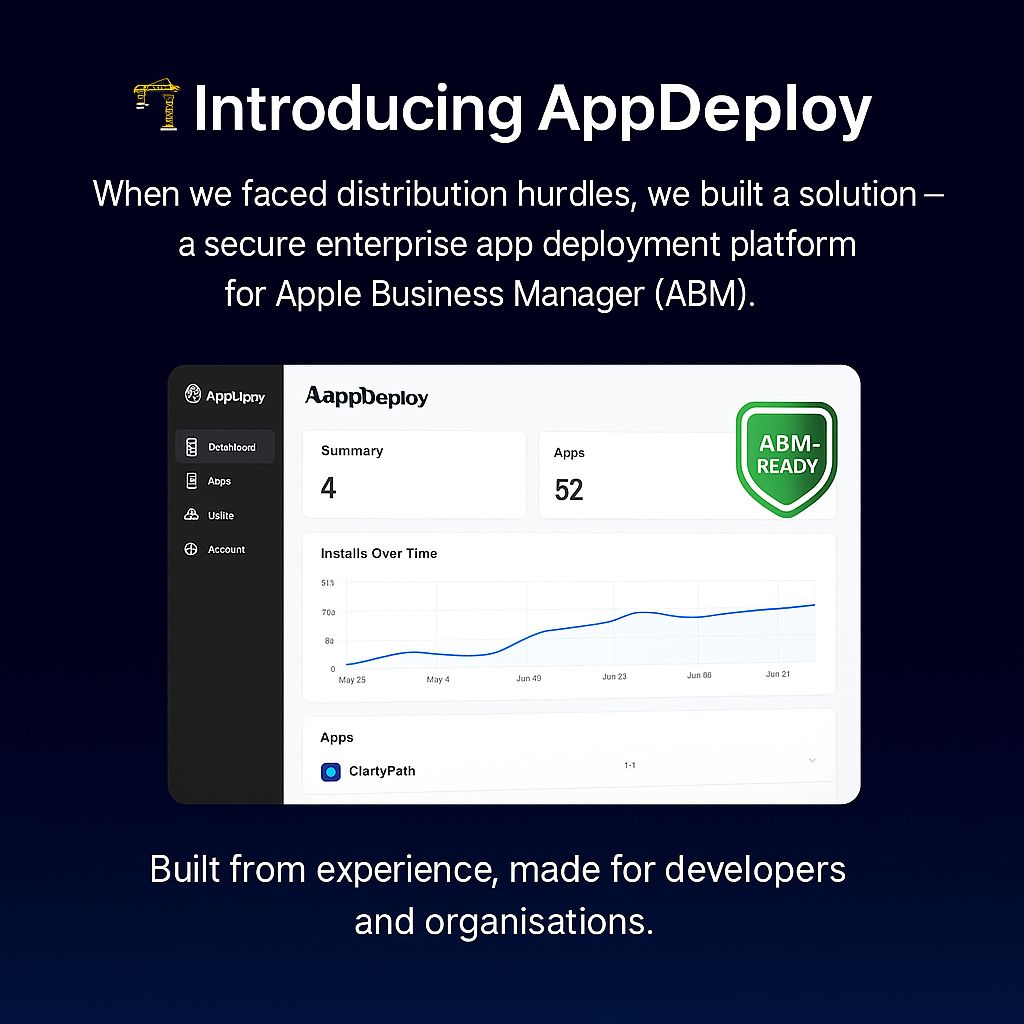Click the blue ClartyPath app icon
This screenshot has height=1024, width=1024.
[331, 772]
